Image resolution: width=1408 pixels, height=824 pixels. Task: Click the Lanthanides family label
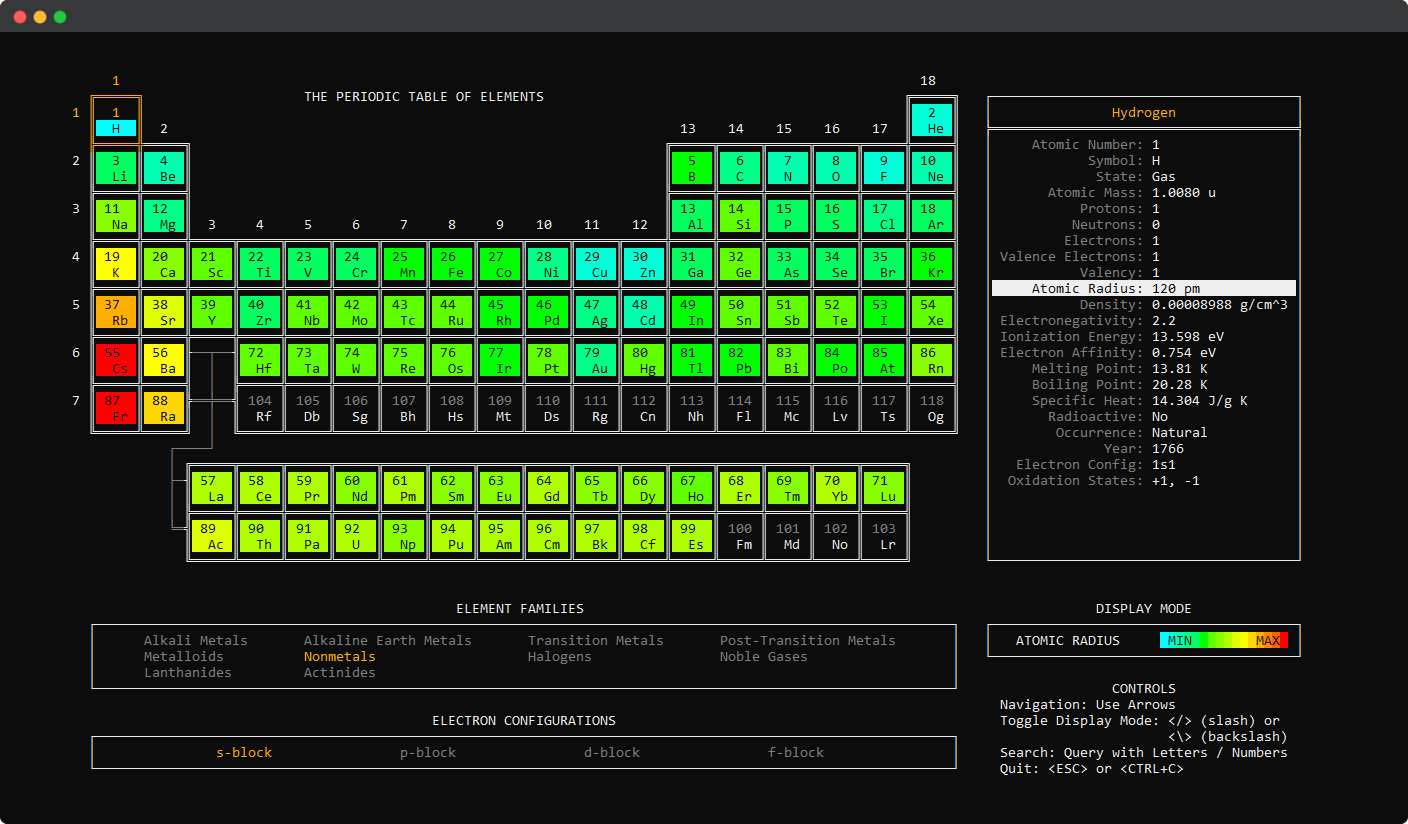[187, 672]
